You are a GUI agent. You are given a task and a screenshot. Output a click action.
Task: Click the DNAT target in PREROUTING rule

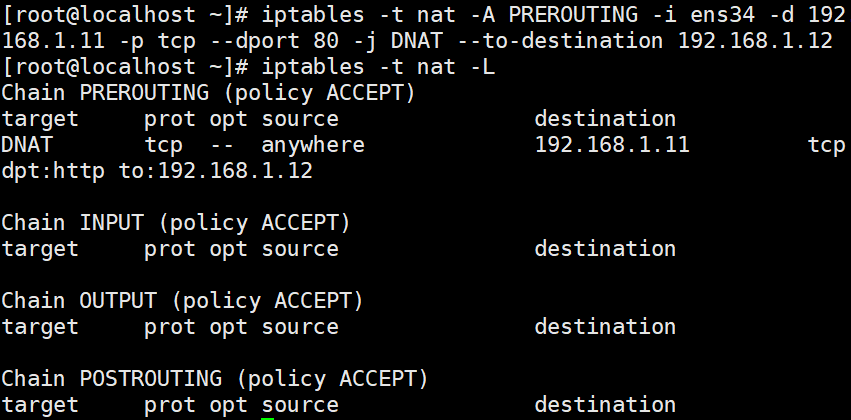point(27,145)
